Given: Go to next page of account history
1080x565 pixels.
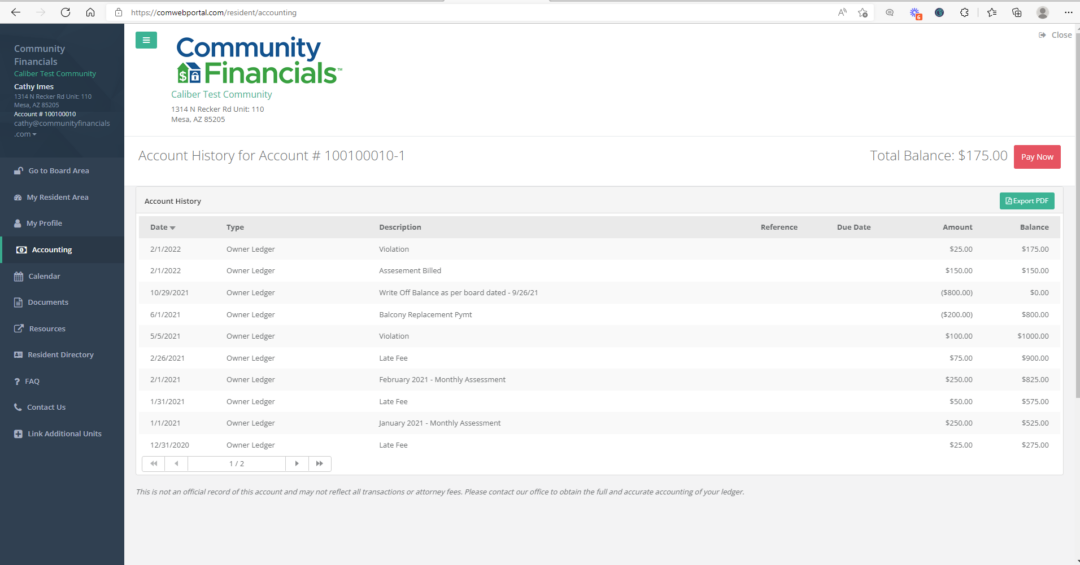Looking at the screenshot, I should 297,464.
